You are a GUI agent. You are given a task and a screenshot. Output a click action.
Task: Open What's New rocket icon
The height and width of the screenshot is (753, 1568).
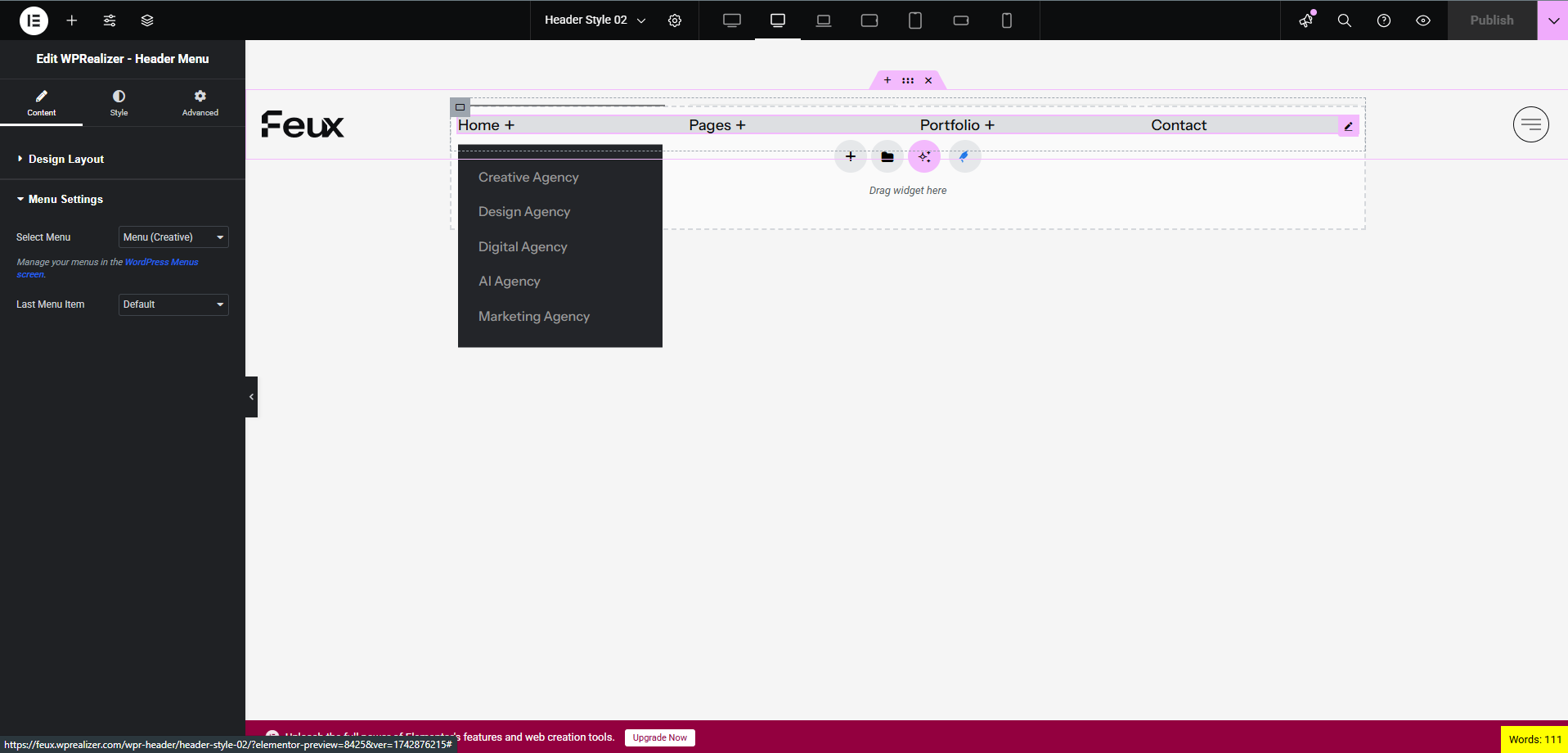pos(1305,20)
